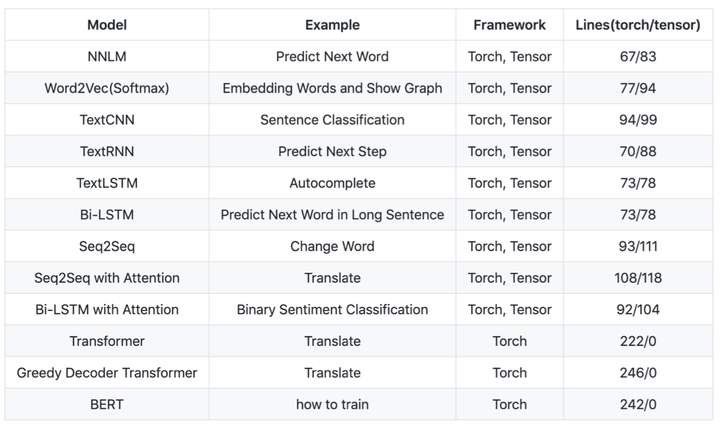
Task: Click the Example column header
Action: pyautogui.click(x=332, y=24)
